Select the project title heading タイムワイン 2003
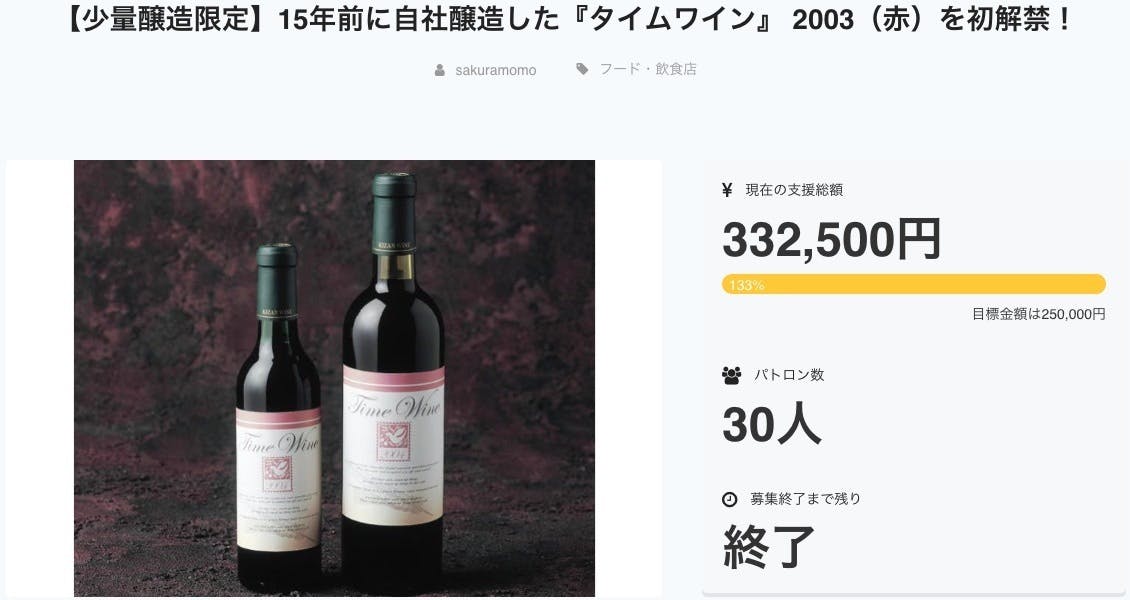1130x600 pixels. [x=565, y=20]
